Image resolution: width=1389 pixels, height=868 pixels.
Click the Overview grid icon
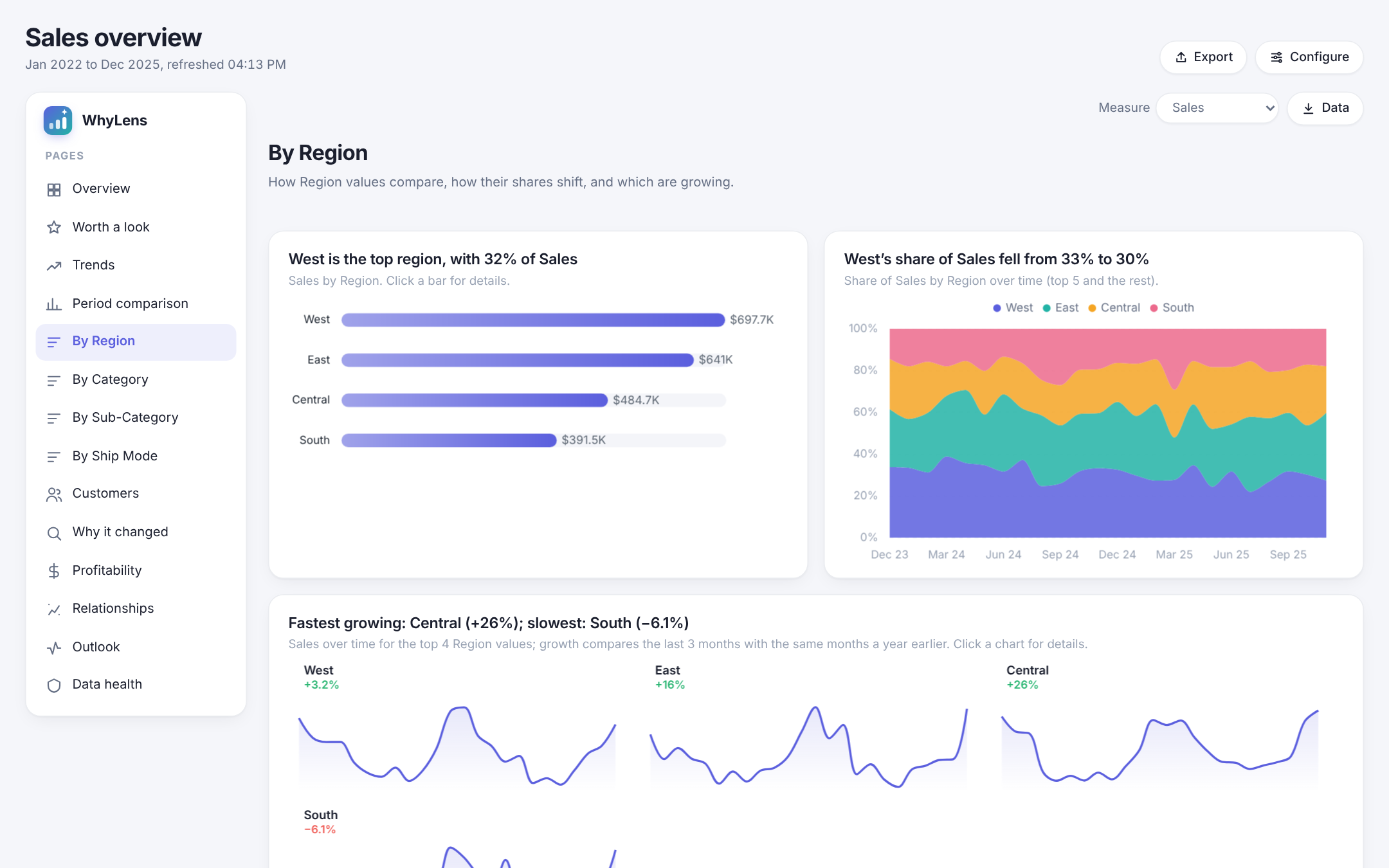click(54, 190)
